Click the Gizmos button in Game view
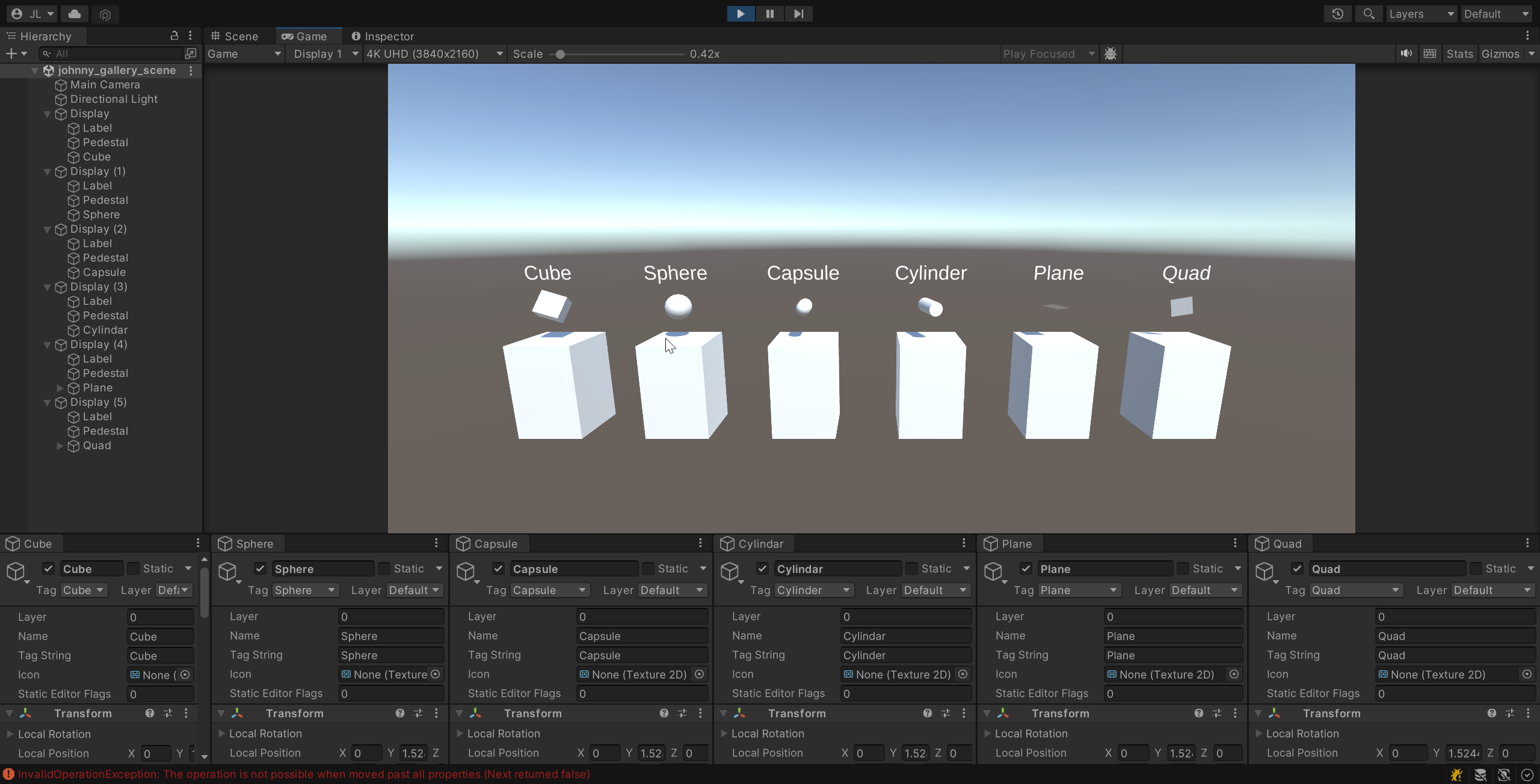Image resolution: width=1540 pixels, height=784 pixels. coord(1500,54)
